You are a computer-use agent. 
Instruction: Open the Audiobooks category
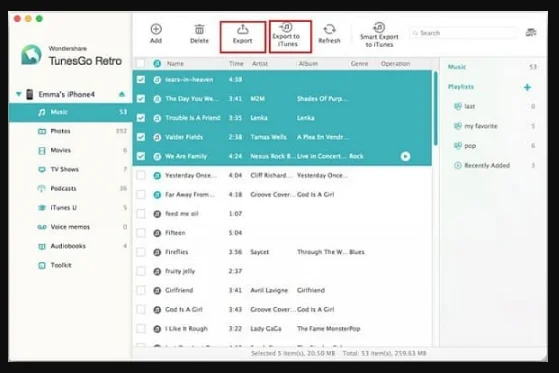point(71,246)
